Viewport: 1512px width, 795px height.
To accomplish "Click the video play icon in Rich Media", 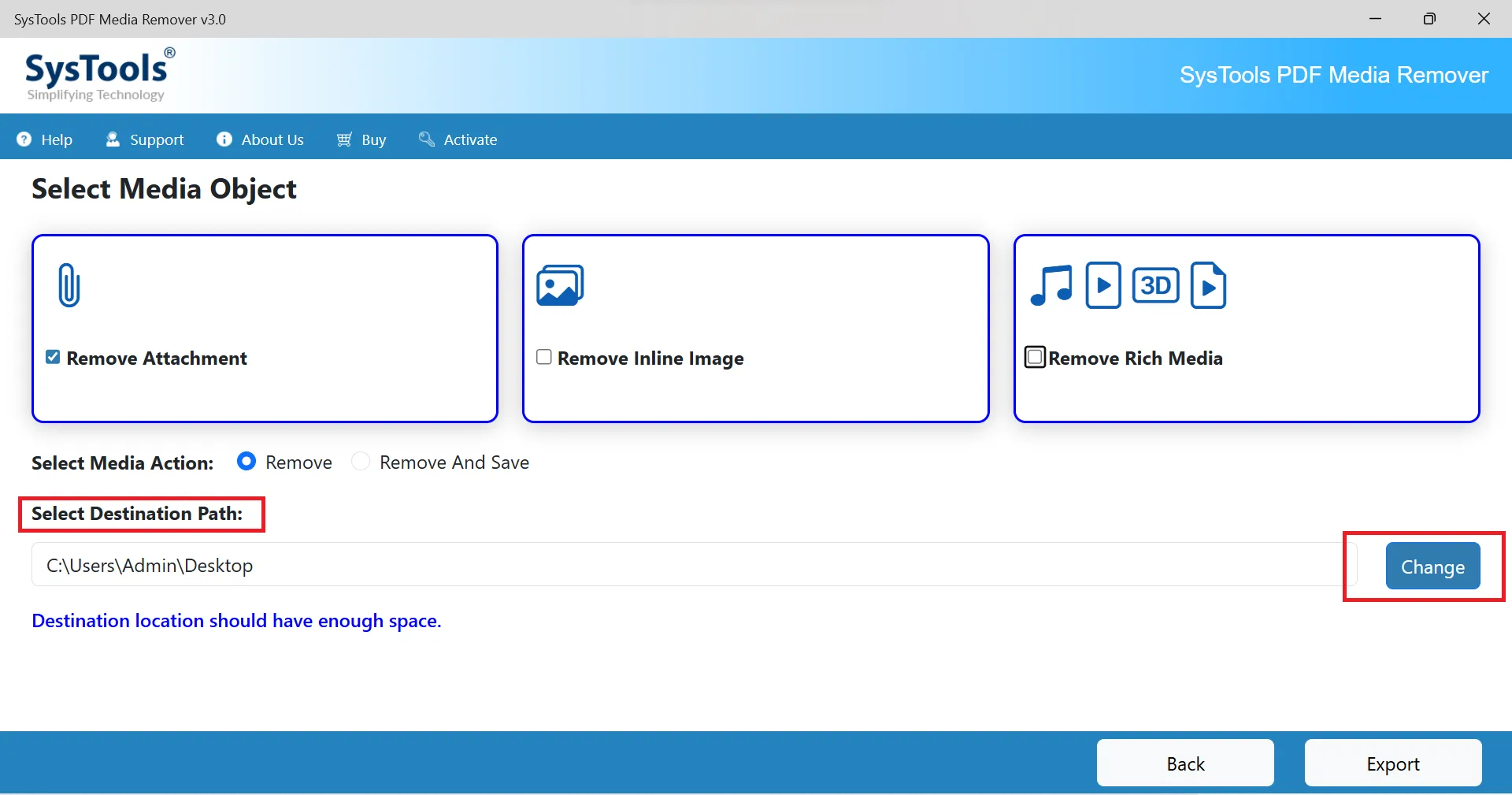I will click(x=1103, y=285).
